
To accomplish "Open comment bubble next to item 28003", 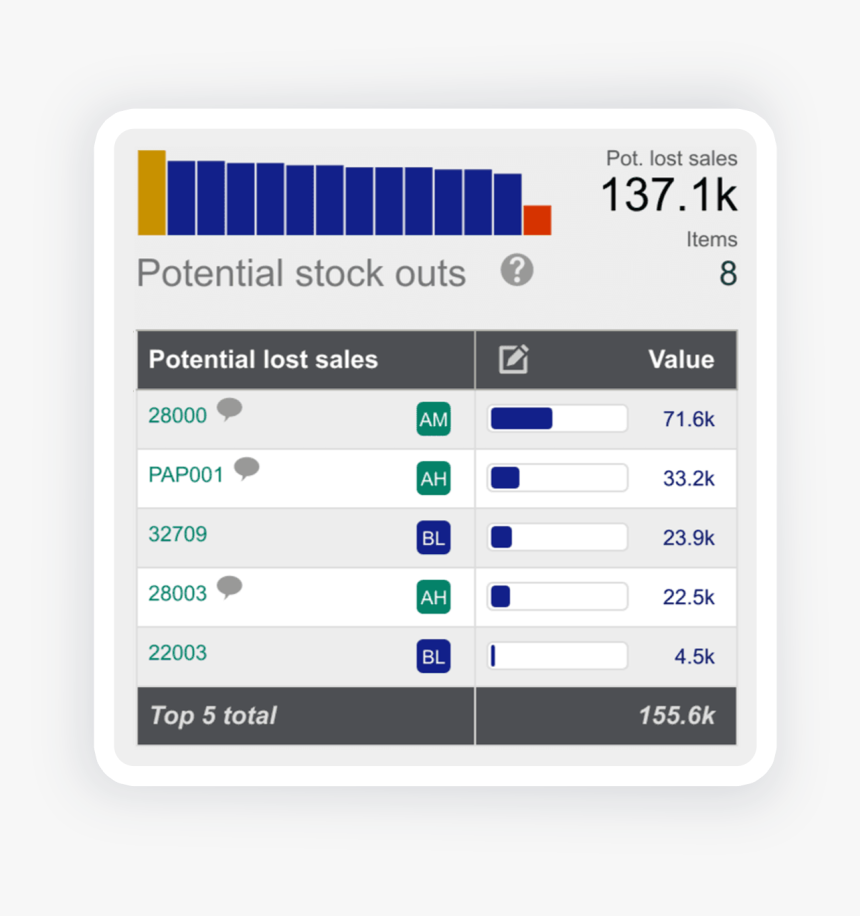I will coord(230,587).
